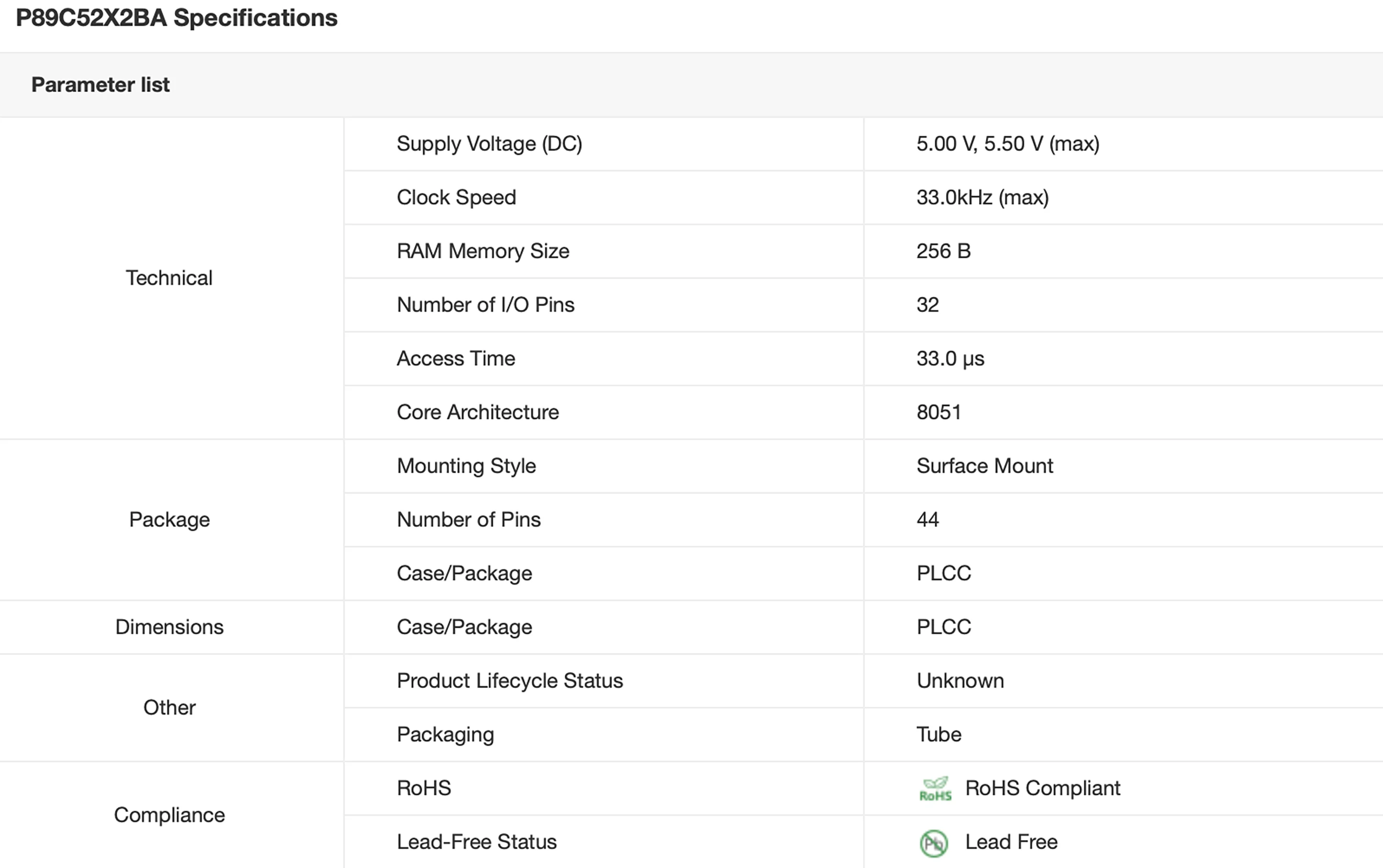Click the Tube packaging value
The width and height of the screenshot is (1383, 868).
[938, 734]
